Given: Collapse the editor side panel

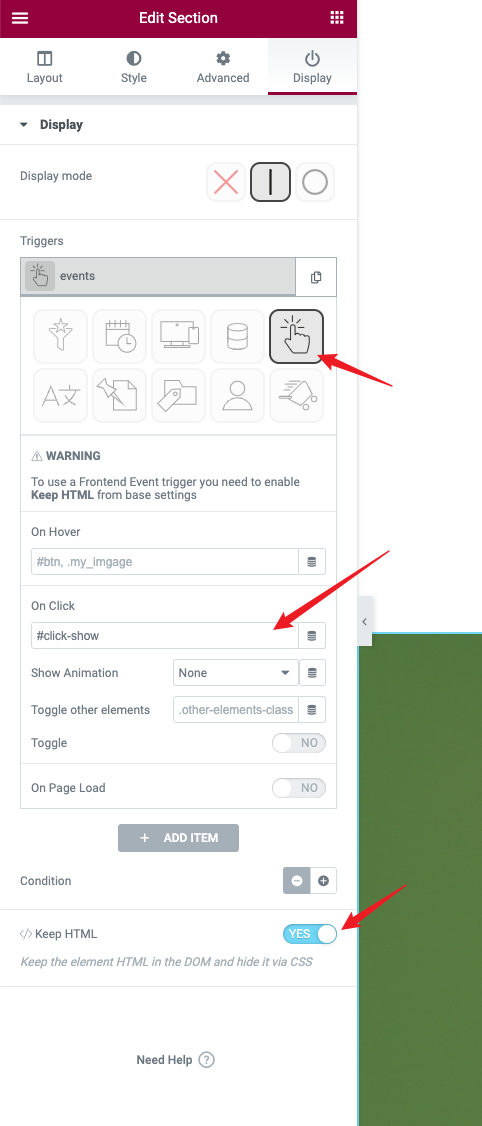Looking at the screenshot, I should click(364, 621).
